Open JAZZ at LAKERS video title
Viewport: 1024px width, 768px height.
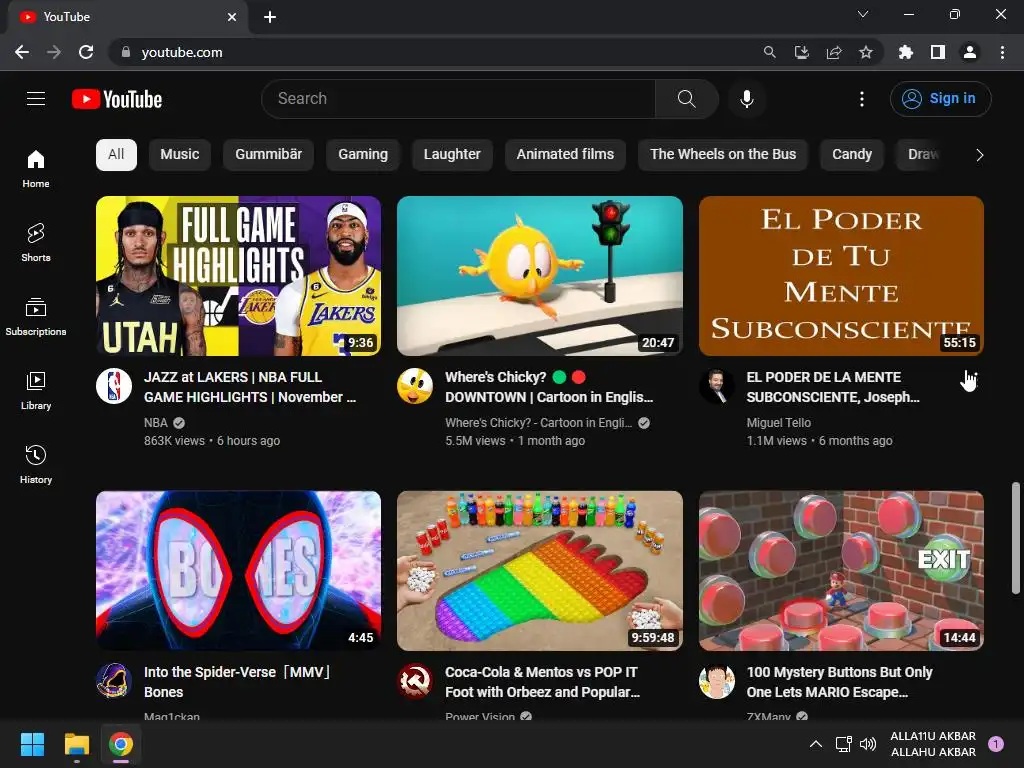click(x=249, y=387)
